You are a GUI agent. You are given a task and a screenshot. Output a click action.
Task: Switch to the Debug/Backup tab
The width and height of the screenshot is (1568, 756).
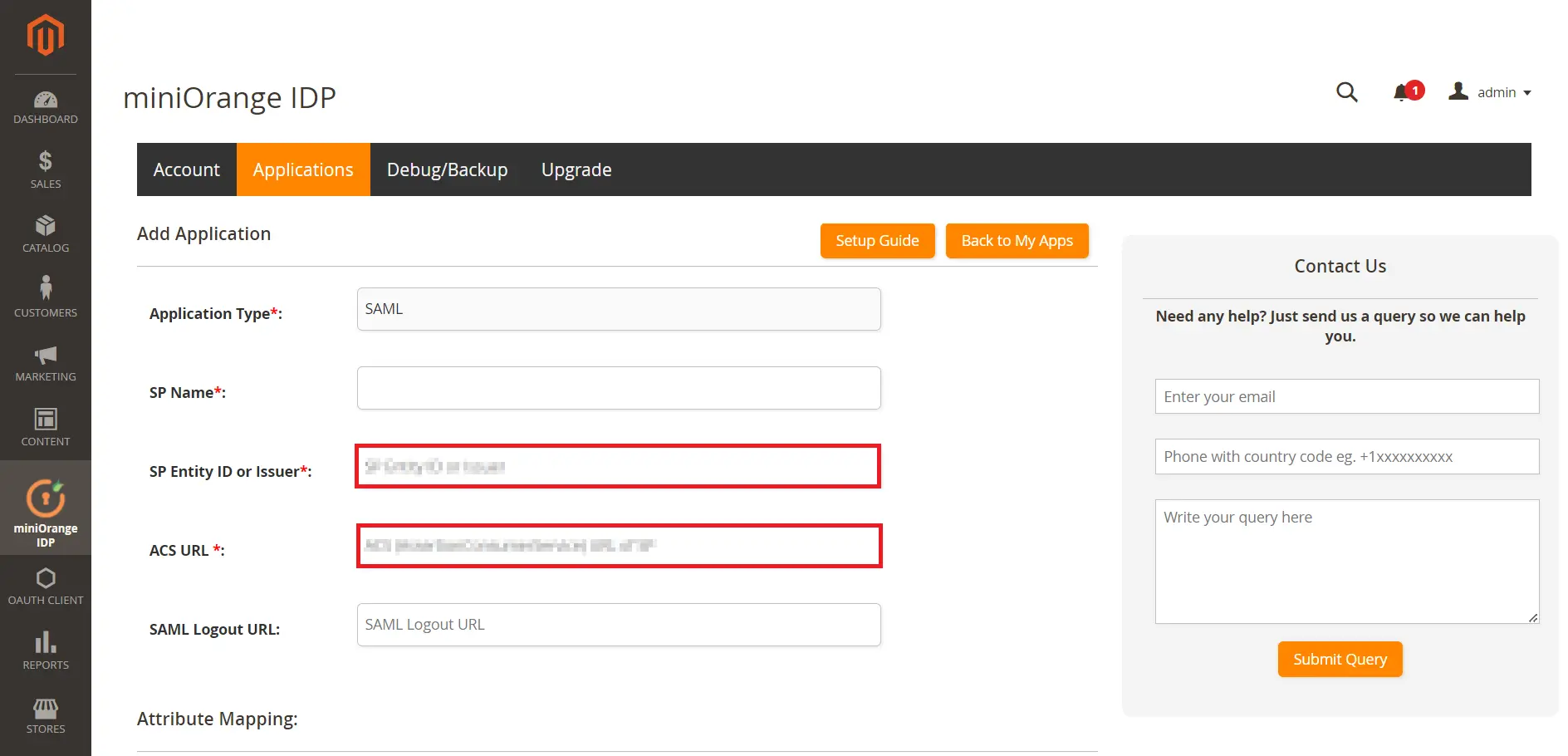coord(448,169)
